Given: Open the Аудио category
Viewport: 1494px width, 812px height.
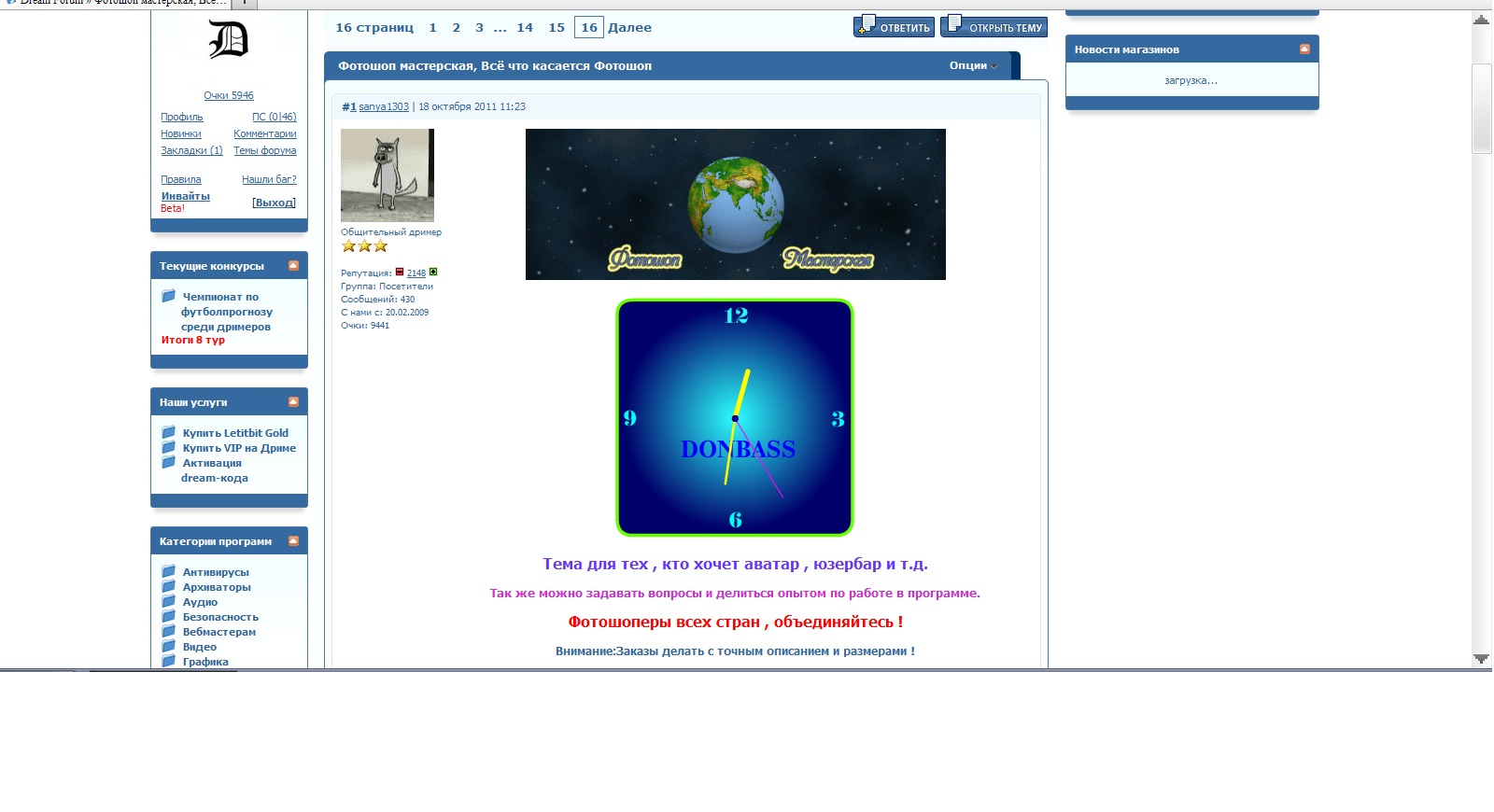Looking at the screenshot, I should click(200, 602).
